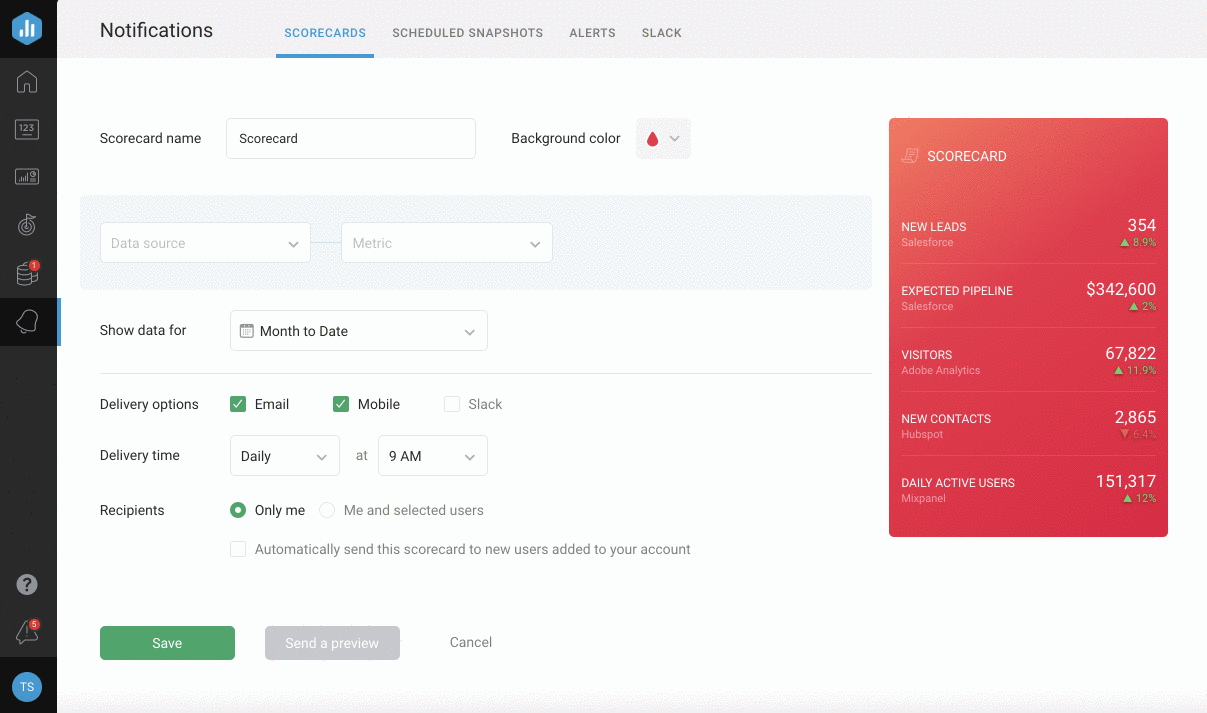
Task: Open the Databoards chart sidebar icon
Action: tap(27, 177)
